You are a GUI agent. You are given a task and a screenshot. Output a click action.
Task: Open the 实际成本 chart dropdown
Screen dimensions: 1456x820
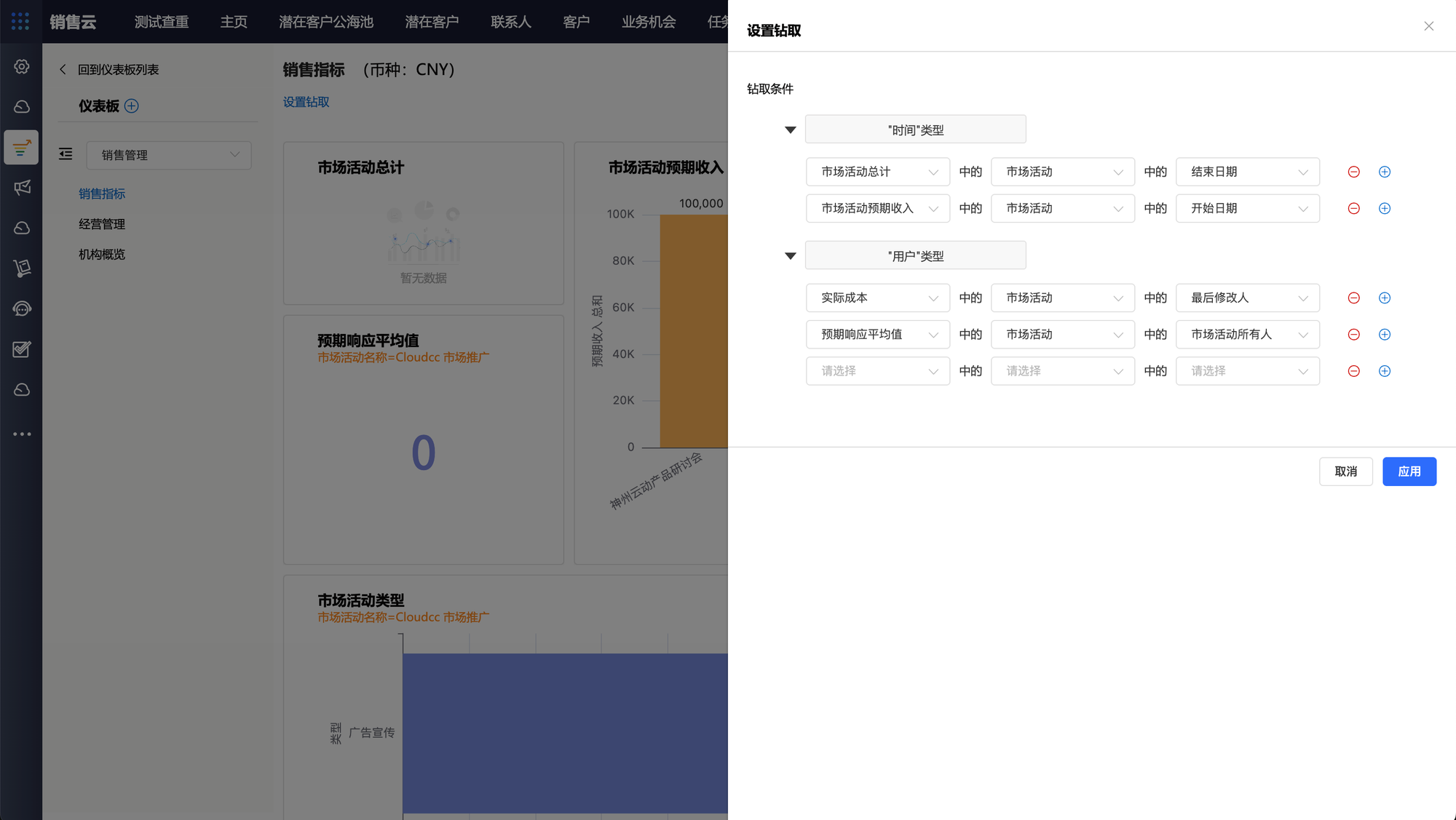(877, 298)
